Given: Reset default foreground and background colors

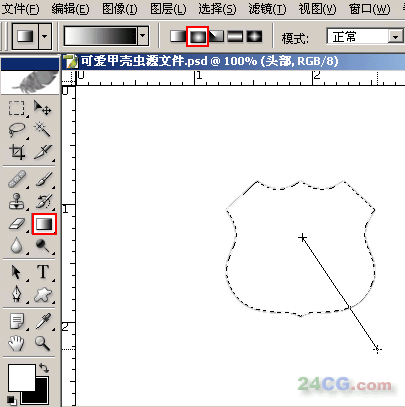Looking at the screenshot, I should 12,399.
